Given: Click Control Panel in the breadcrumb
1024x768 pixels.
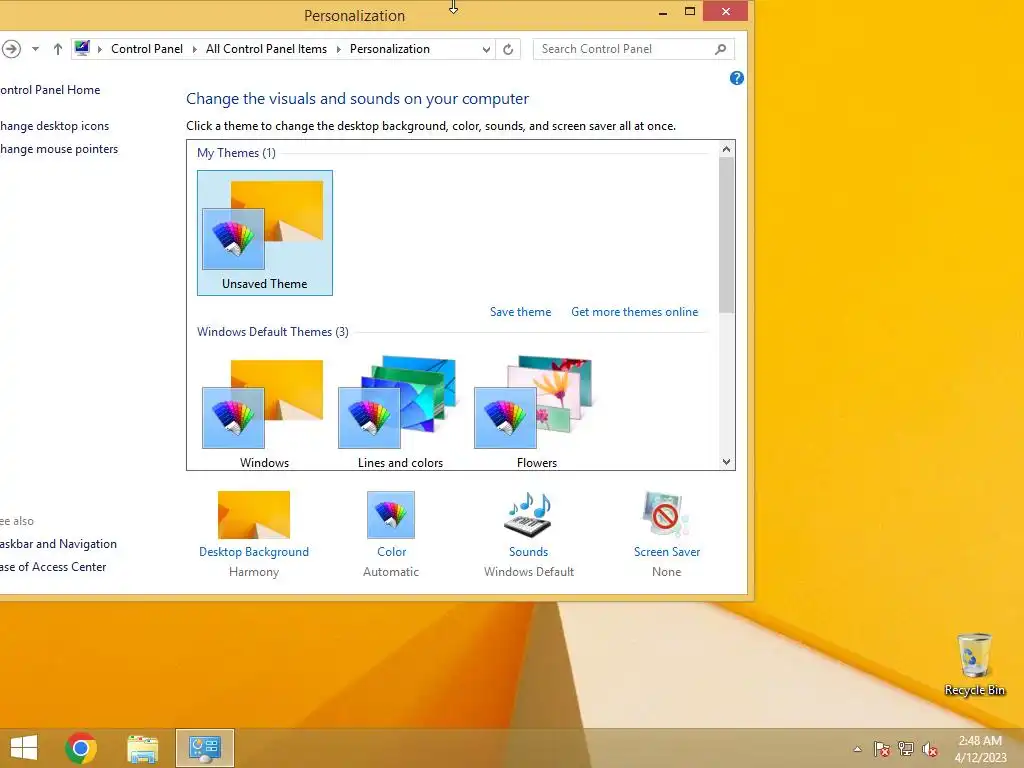Looking at the screenshot, I should click(x=147, y=49).
